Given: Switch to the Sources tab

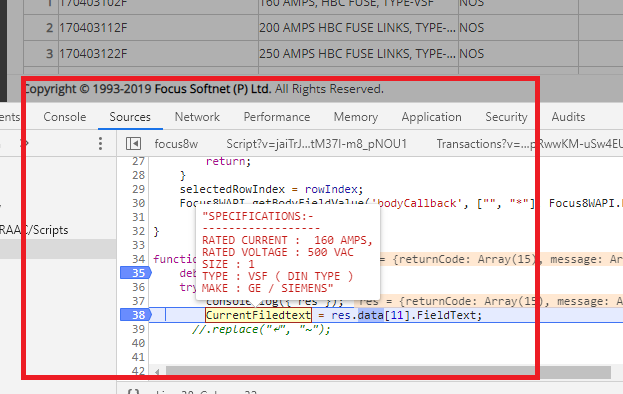Looking at the screenshot, I should point(130,117).
